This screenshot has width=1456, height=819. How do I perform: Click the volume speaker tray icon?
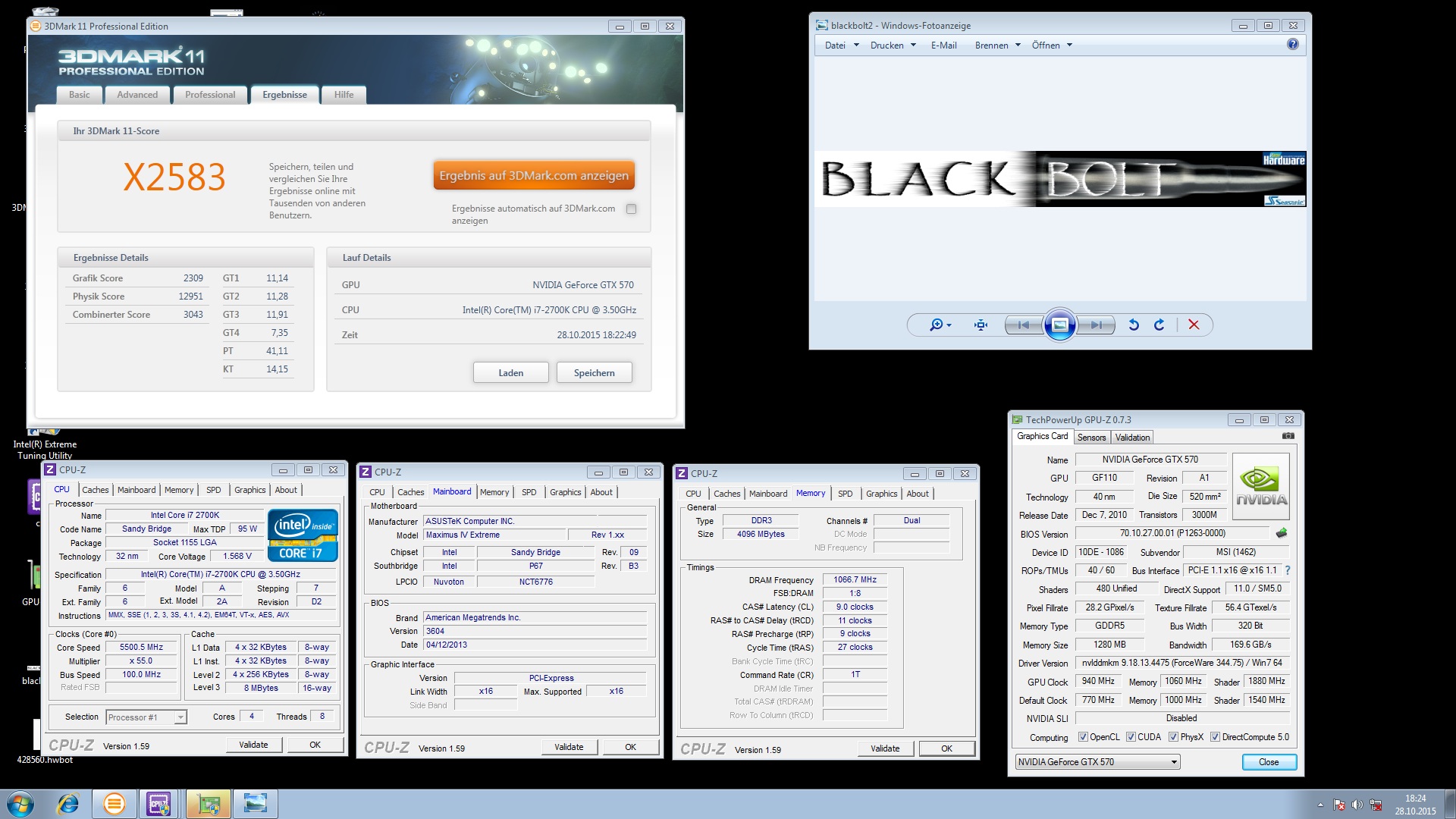(x=1357, y=805)
